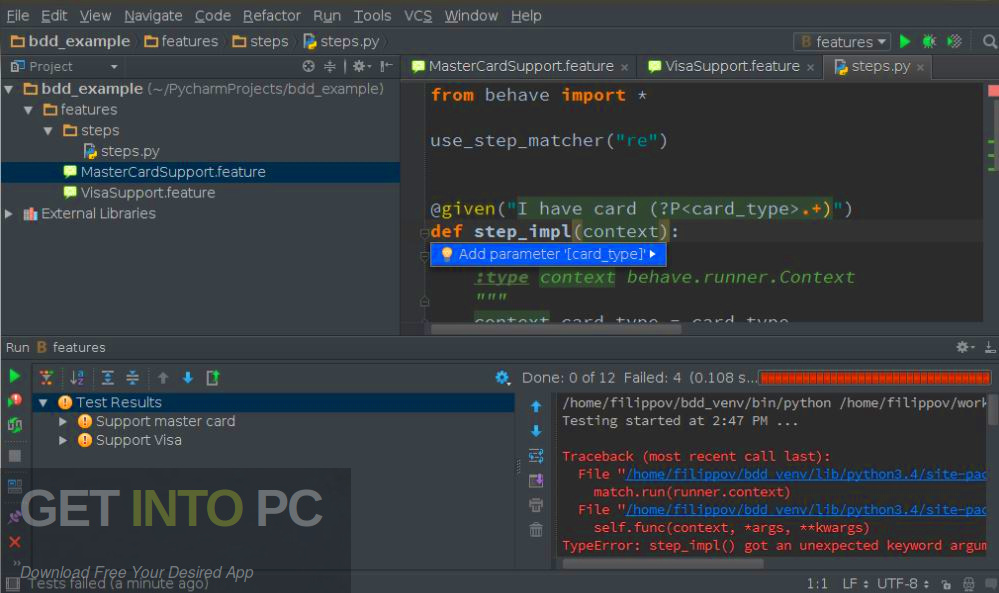The height and width of the screenshot is (593, 999).
Task: Expand Support Visa test node
Action: point(63,441)
